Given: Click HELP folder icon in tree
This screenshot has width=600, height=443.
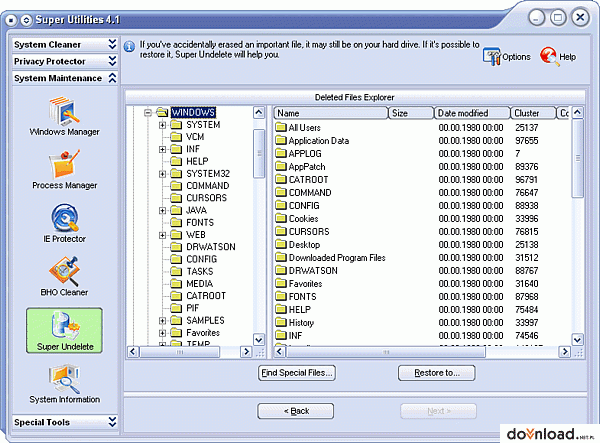Looking at the screenshot, I should [x=176, y=161].
